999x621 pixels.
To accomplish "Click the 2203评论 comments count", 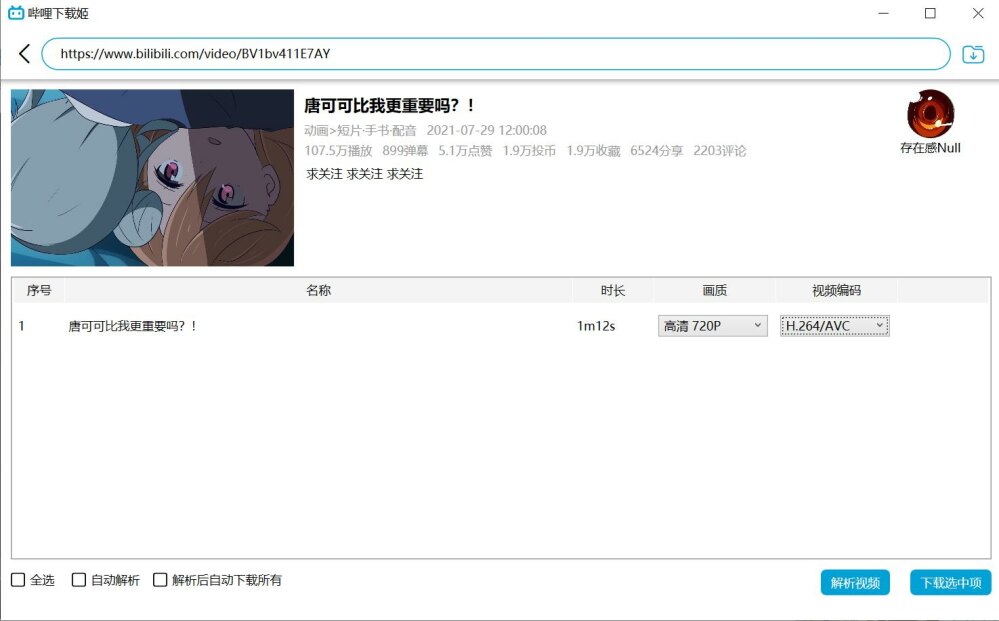I will [719, 151].
